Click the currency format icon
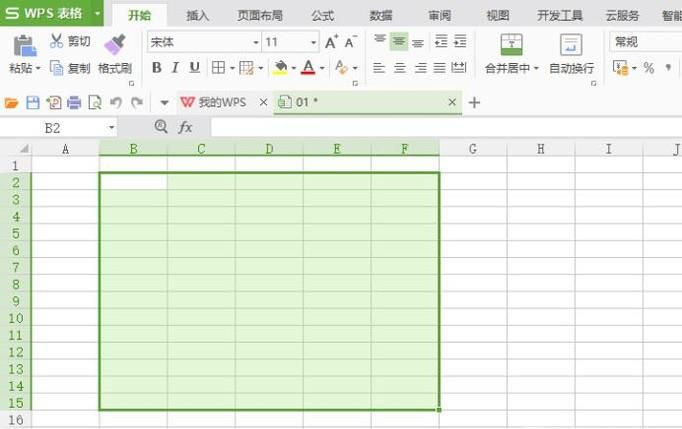This screenshot has width=682, height=429. coord(620,68)
